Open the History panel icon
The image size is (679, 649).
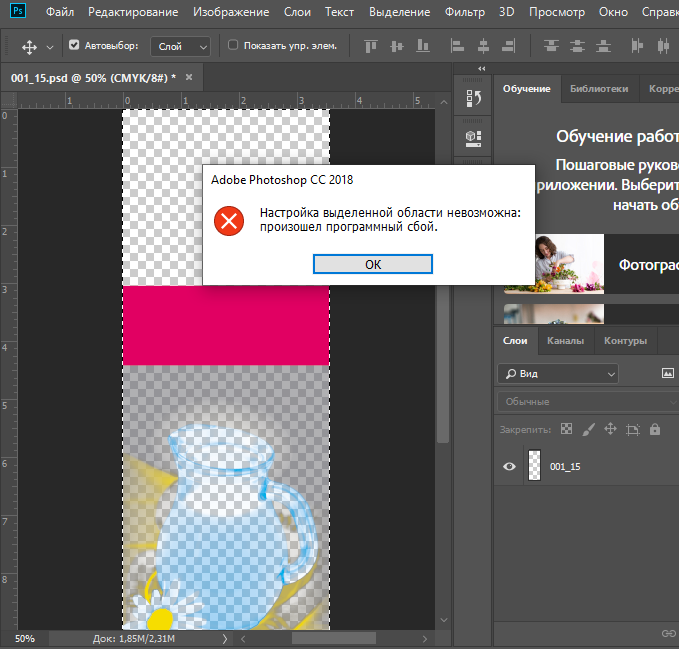point(474,97)
